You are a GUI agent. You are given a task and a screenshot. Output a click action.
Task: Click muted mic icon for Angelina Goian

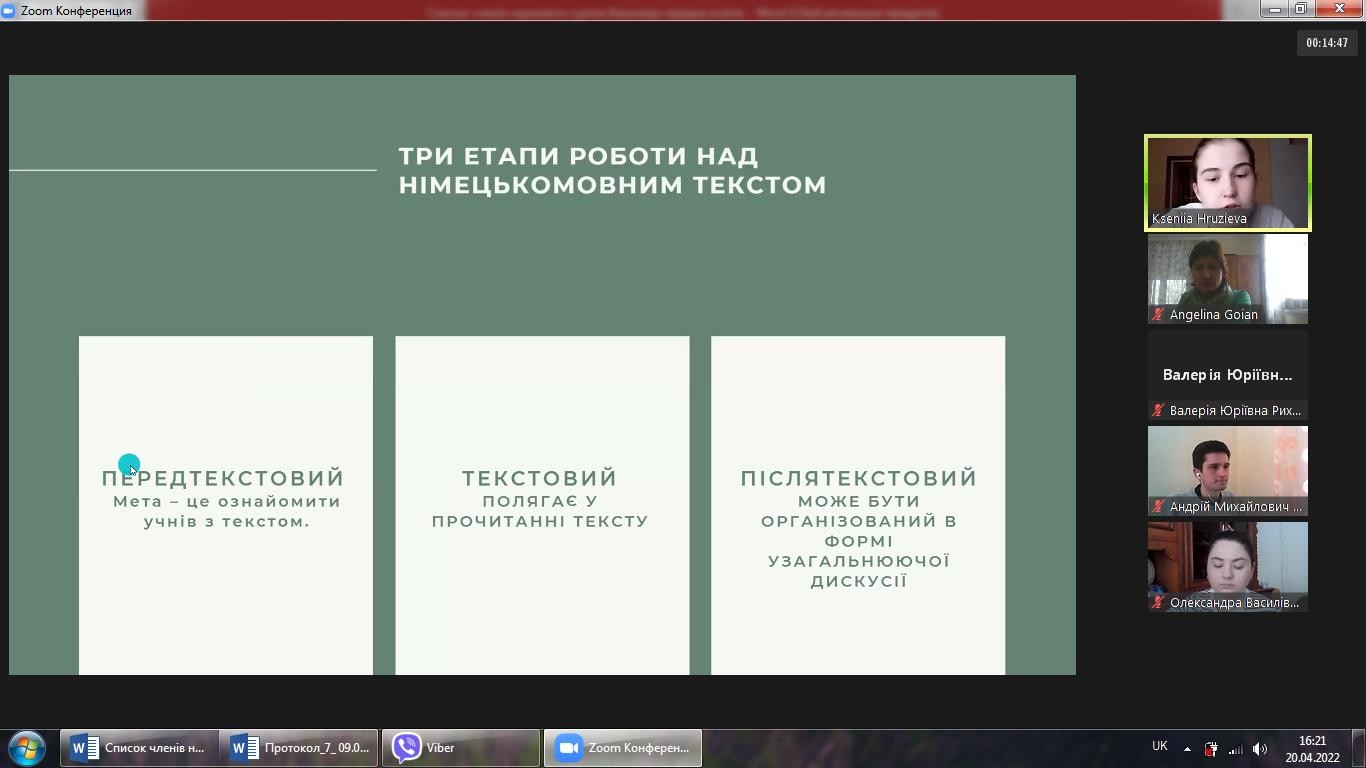[x=1158, y=314]
